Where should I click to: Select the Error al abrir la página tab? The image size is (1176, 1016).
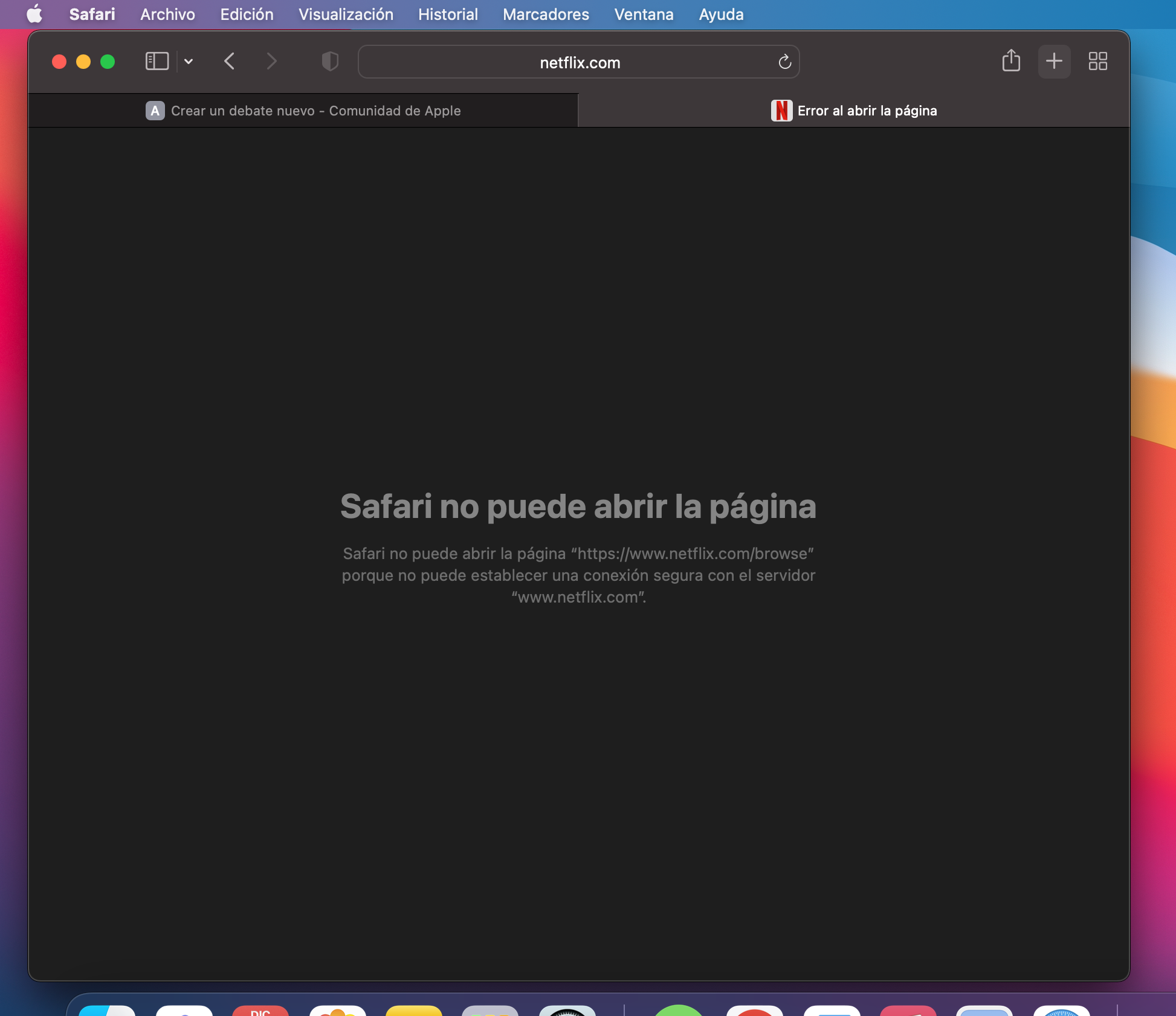pos(854,111)
